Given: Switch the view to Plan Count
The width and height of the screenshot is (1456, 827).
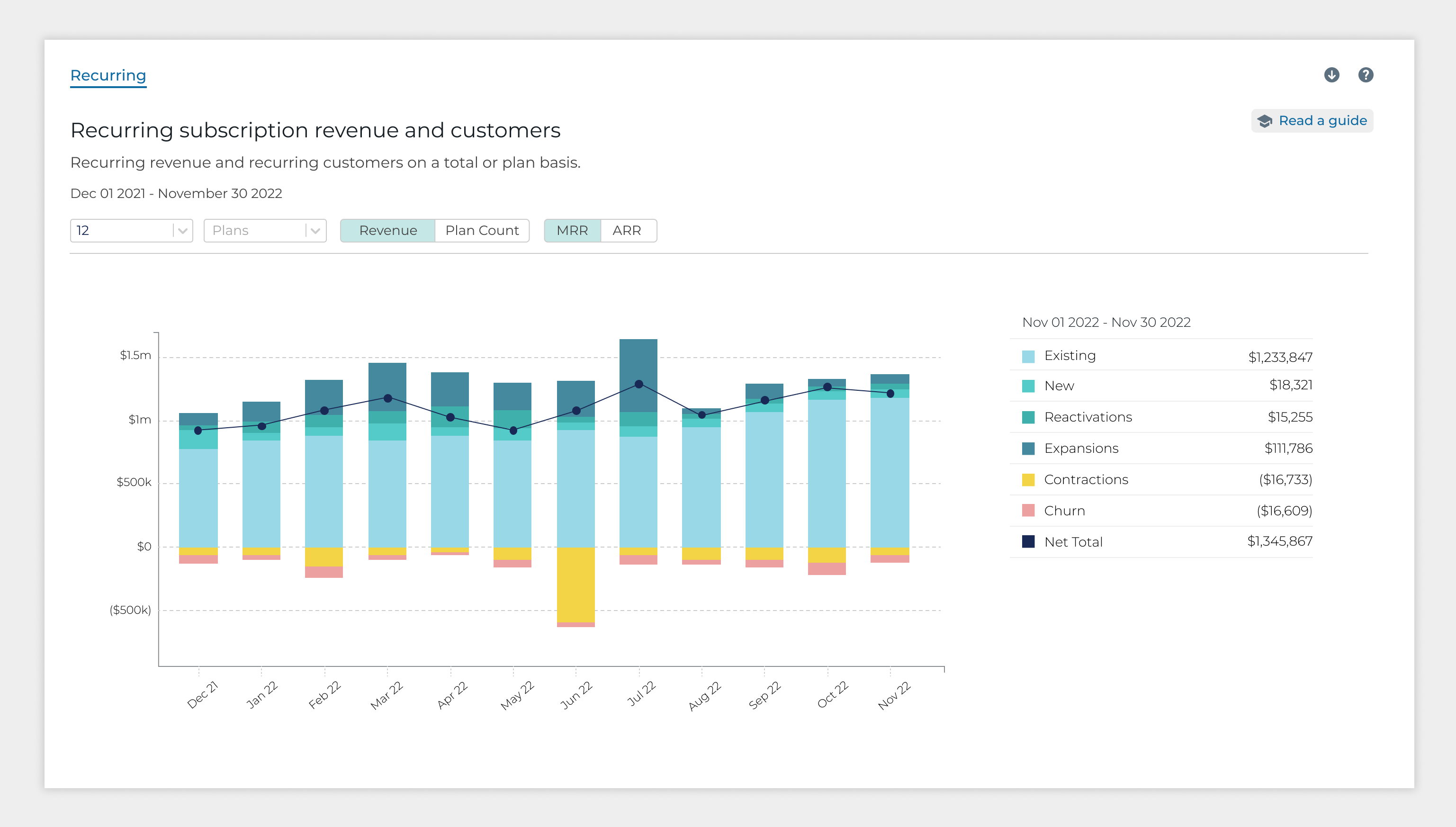Looking at the screenshot, I should tap(482, 231).
